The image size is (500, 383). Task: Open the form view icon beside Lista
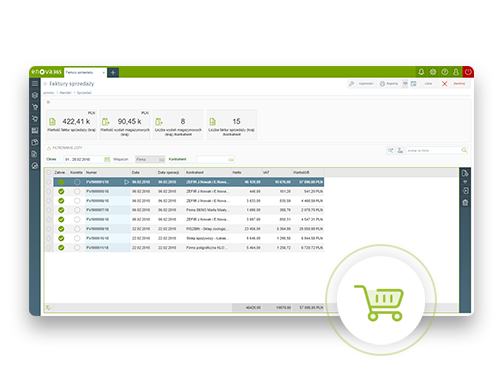[414, 84]
